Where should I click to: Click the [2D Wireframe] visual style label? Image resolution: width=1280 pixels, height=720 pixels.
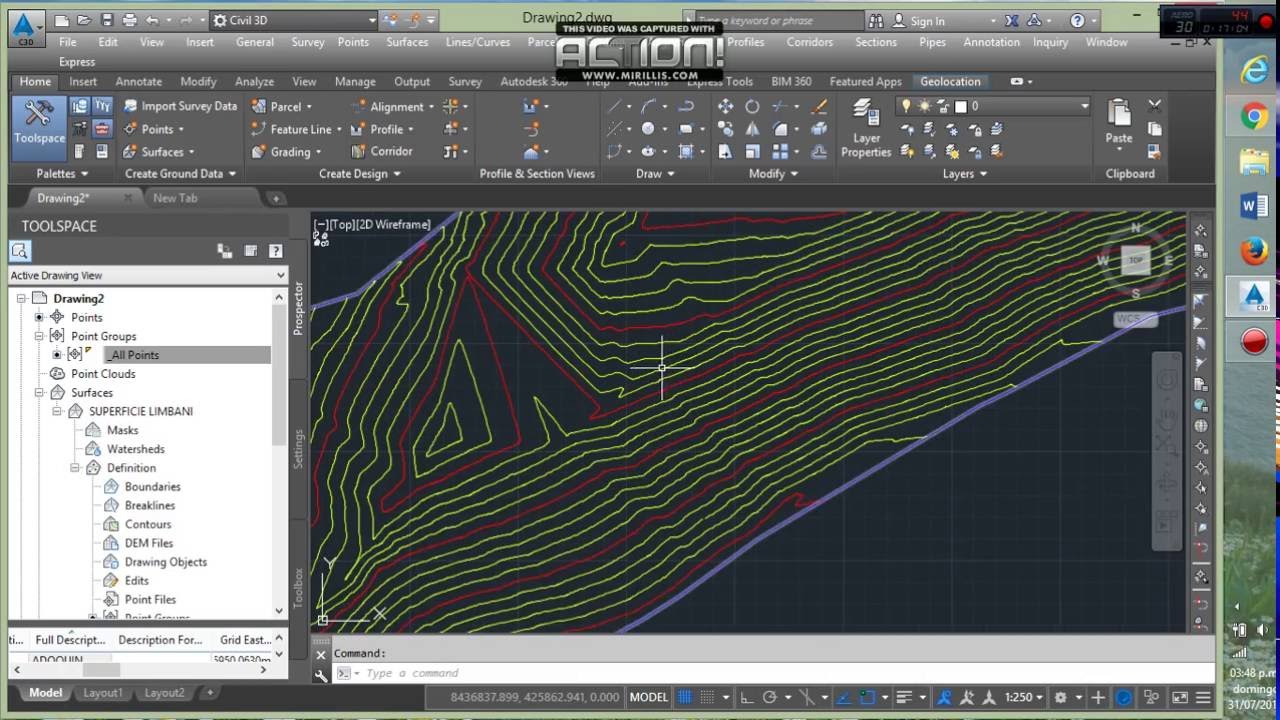(x=393, y=225)
